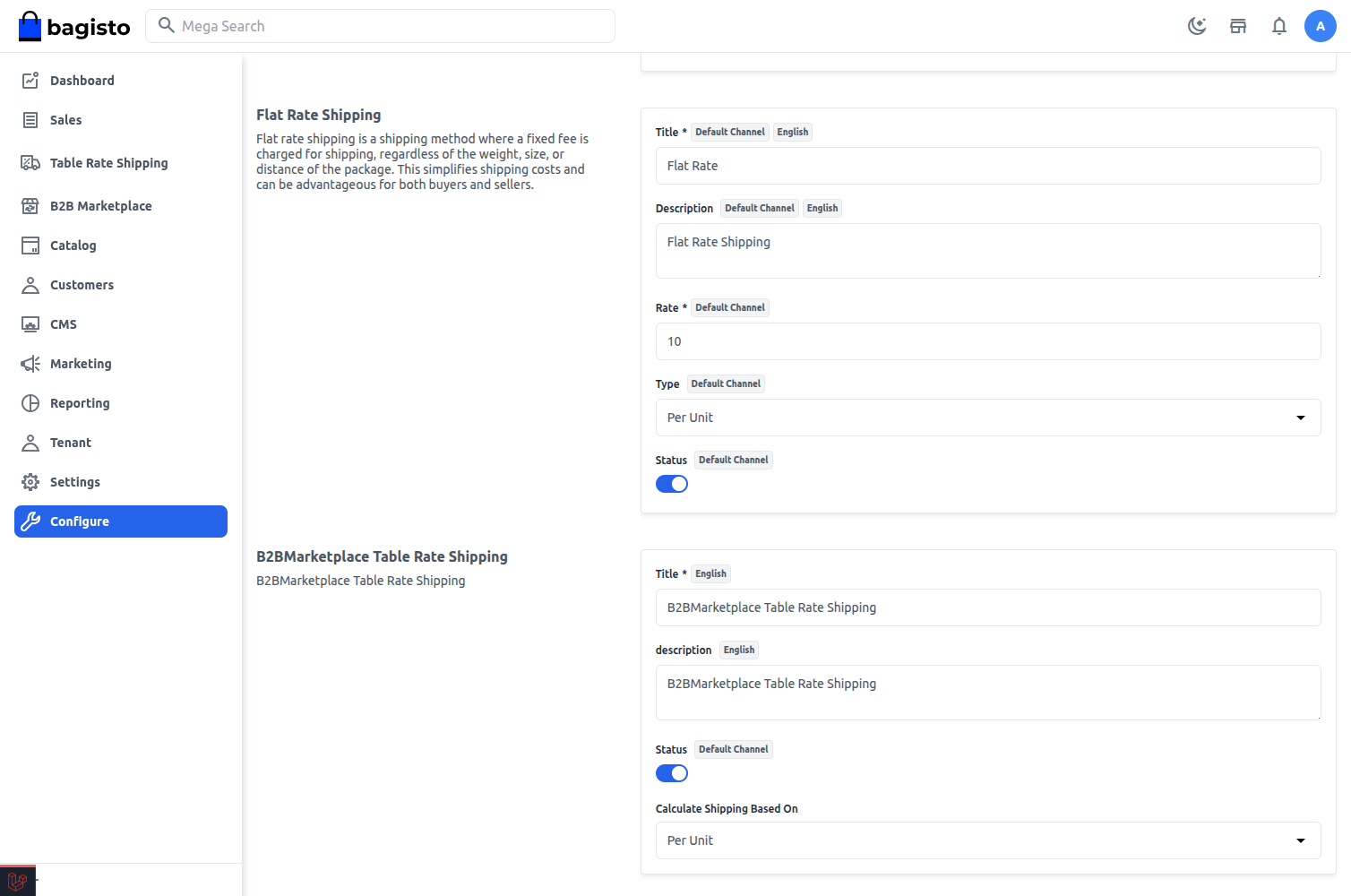Open the Reporting sidebar icon

30,402
